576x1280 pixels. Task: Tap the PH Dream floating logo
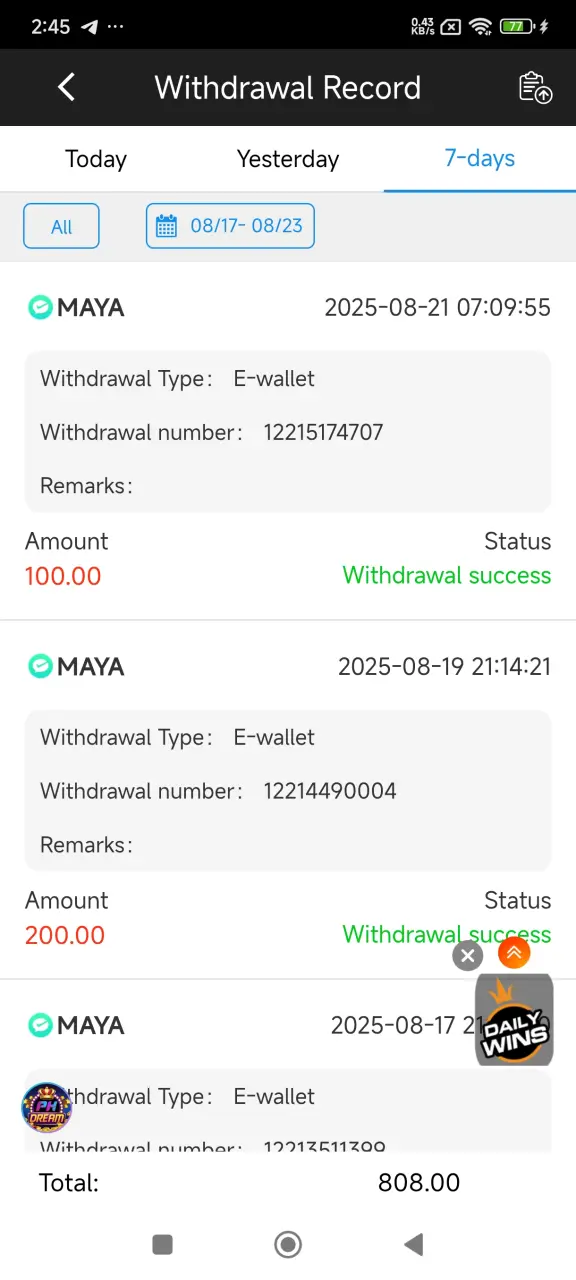[x=47, y=1106]
